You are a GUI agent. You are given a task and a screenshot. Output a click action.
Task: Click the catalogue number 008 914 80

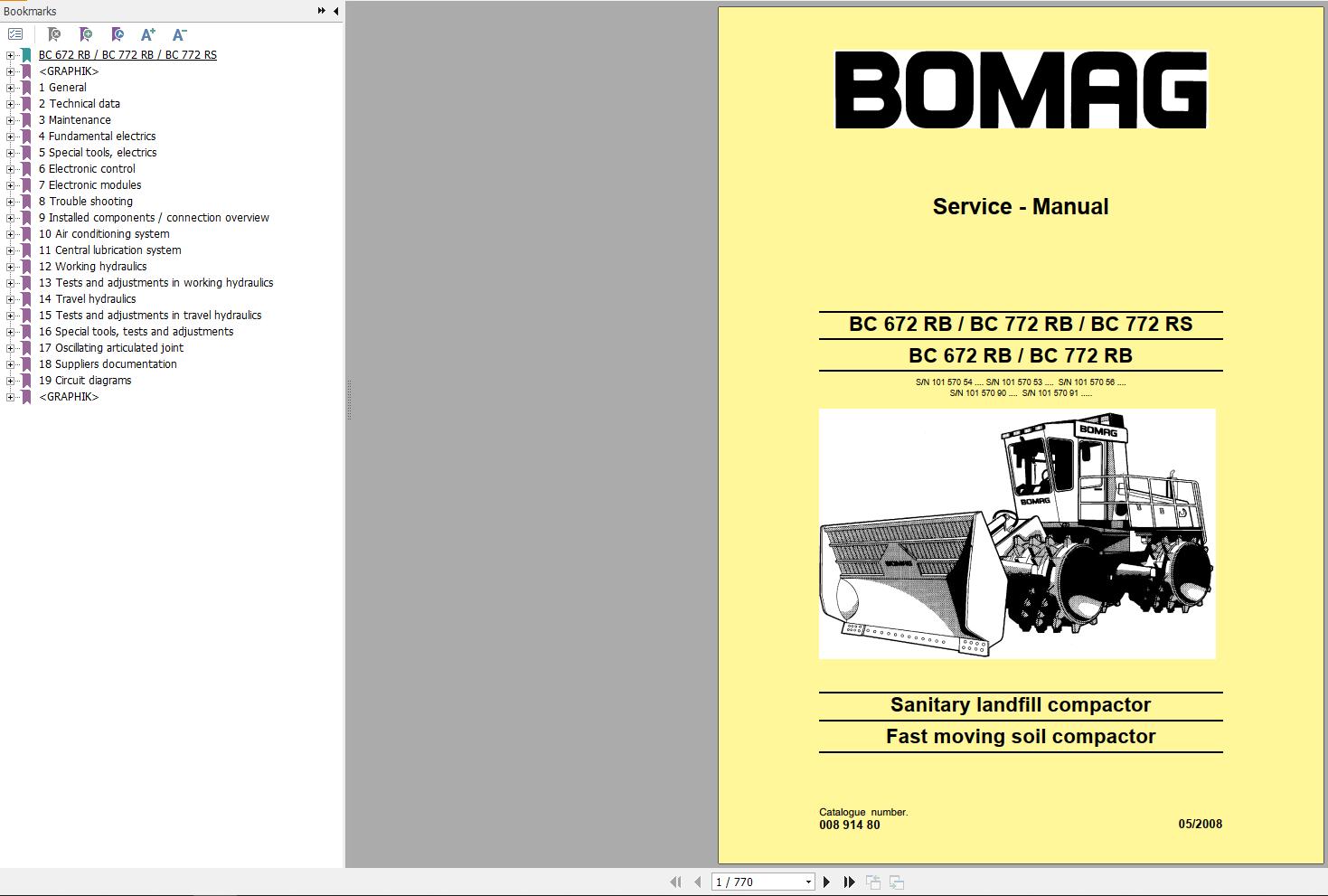850,825
